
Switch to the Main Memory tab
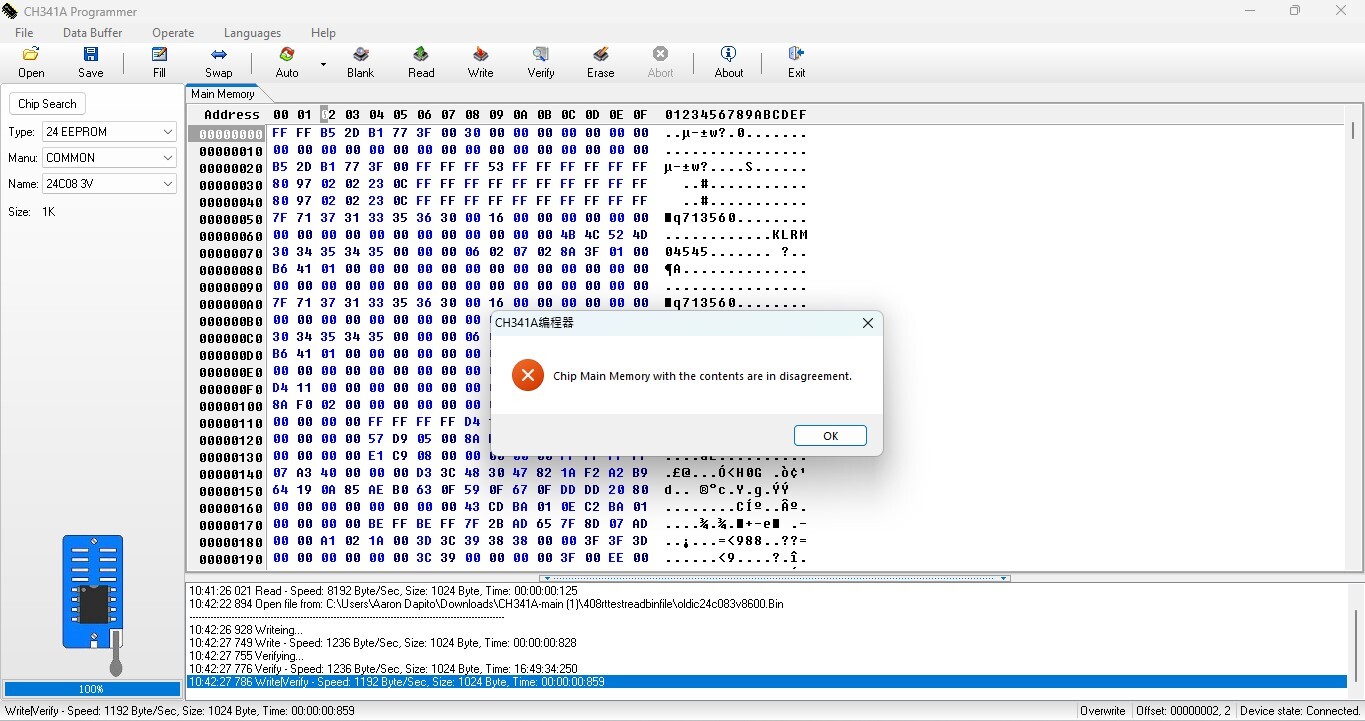[x=222, y=94]
